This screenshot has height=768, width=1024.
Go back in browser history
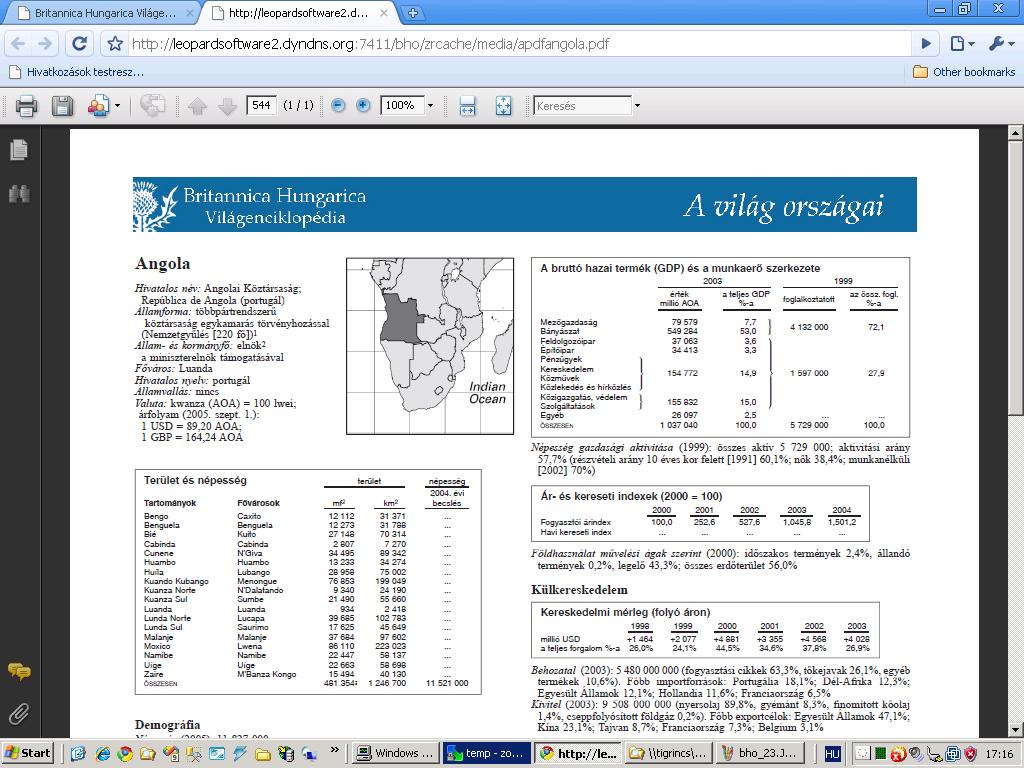pyautogui.click(x=18, y=44)
